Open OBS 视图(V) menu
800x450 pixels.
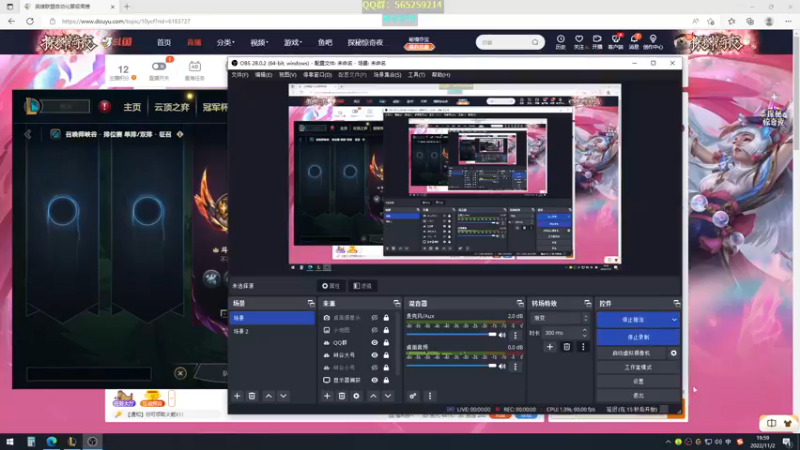tap(287, 75)
